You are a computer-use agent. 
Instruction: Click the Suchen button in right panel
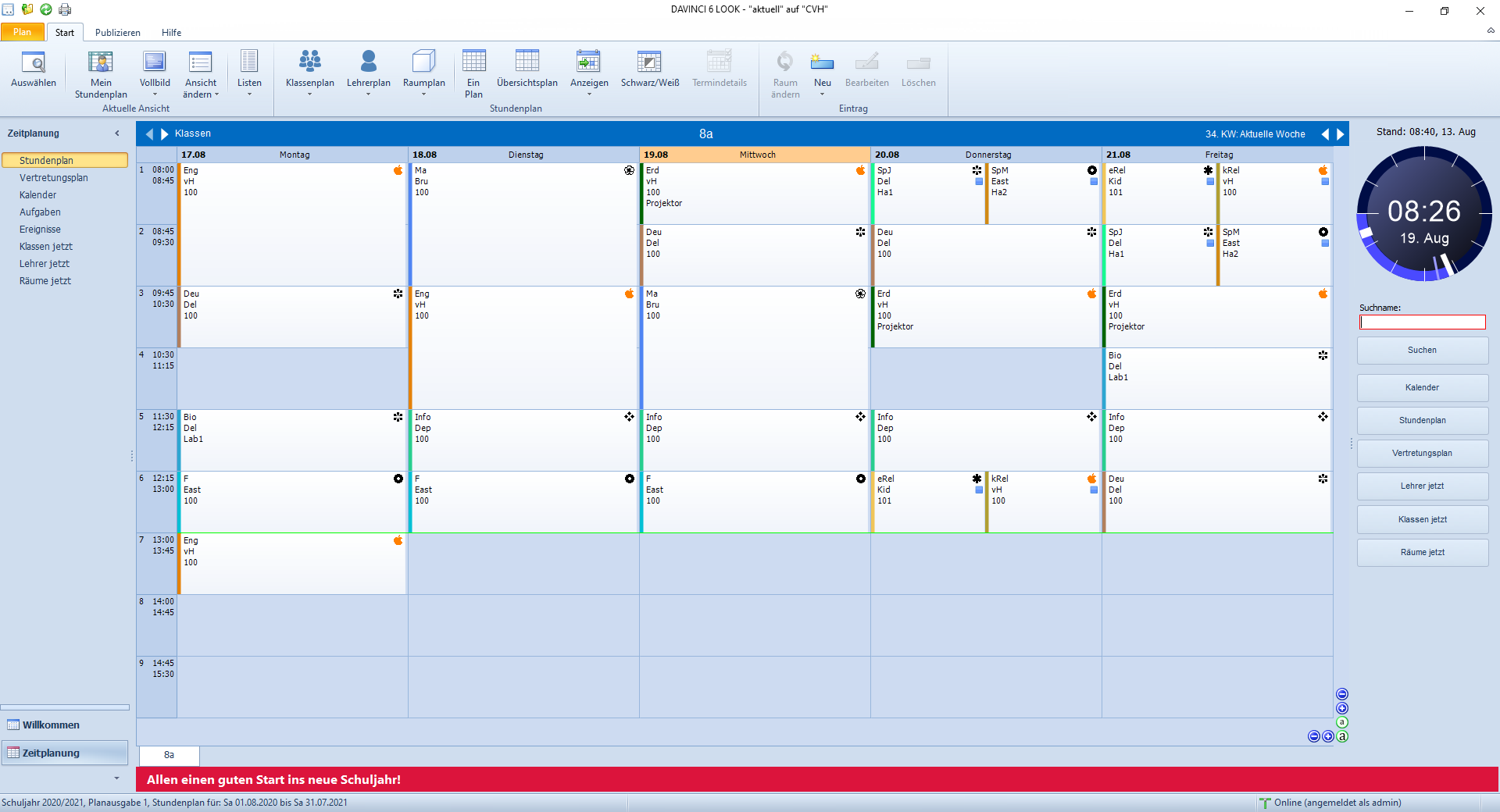click(x=1422, y=351)
